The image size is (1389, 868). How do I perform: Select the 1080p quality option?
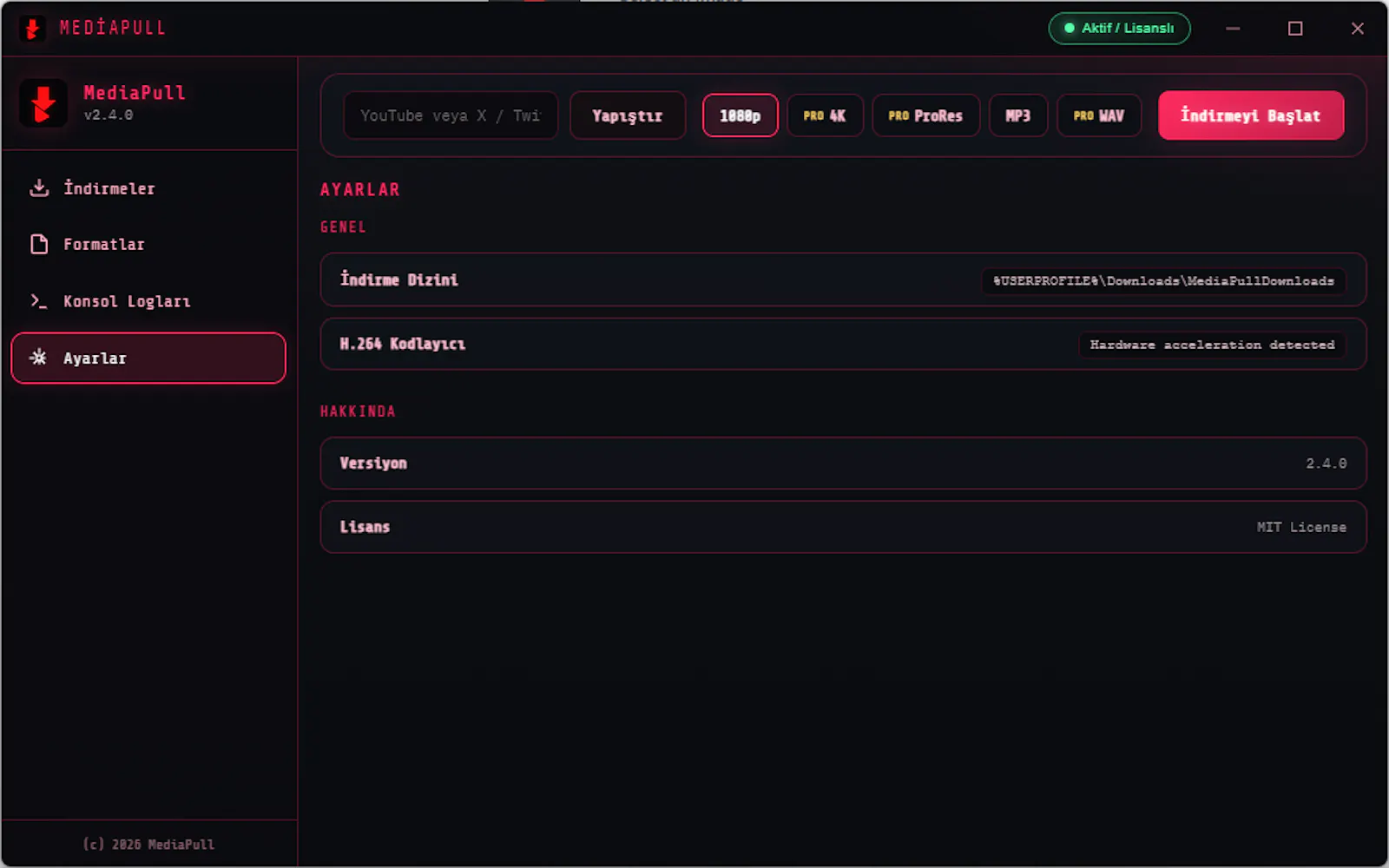click(741, 115)
